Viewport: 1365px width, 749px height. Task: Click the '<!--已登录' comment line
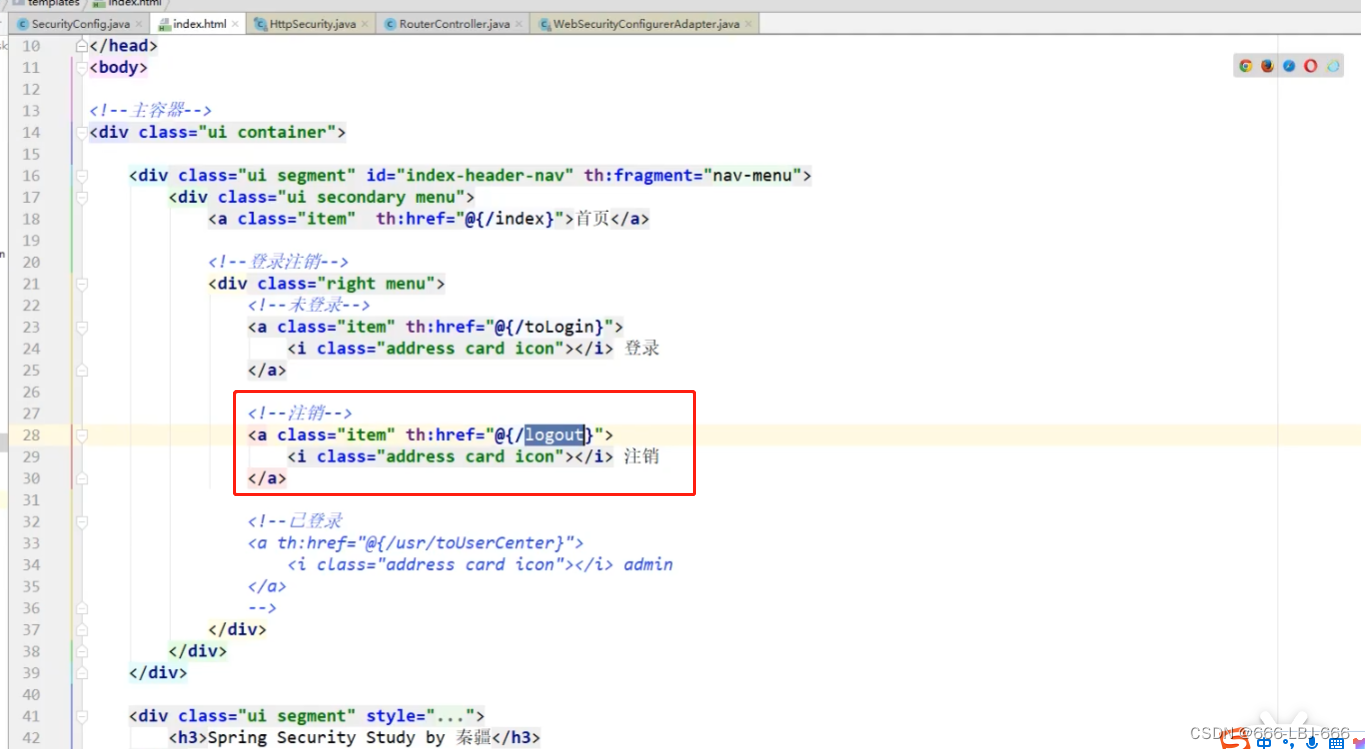click(296, 521)
